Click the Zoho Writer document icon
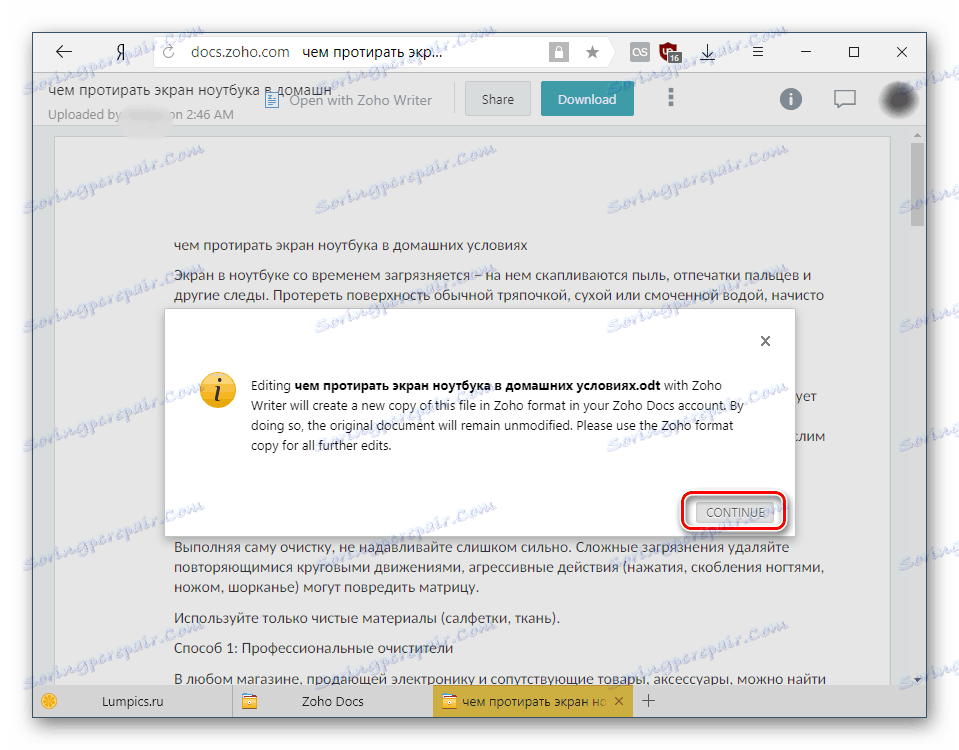 [272, 100]
